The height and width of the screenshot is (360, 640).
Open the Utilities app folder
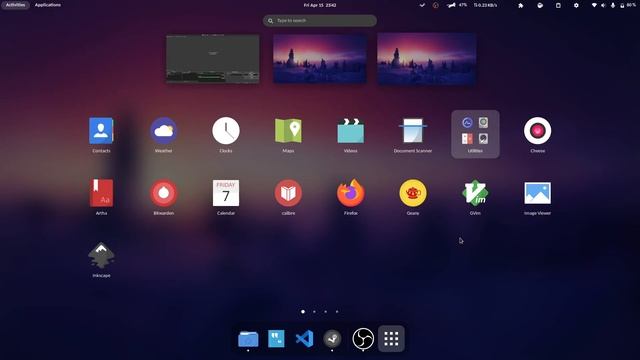(475, 134)
